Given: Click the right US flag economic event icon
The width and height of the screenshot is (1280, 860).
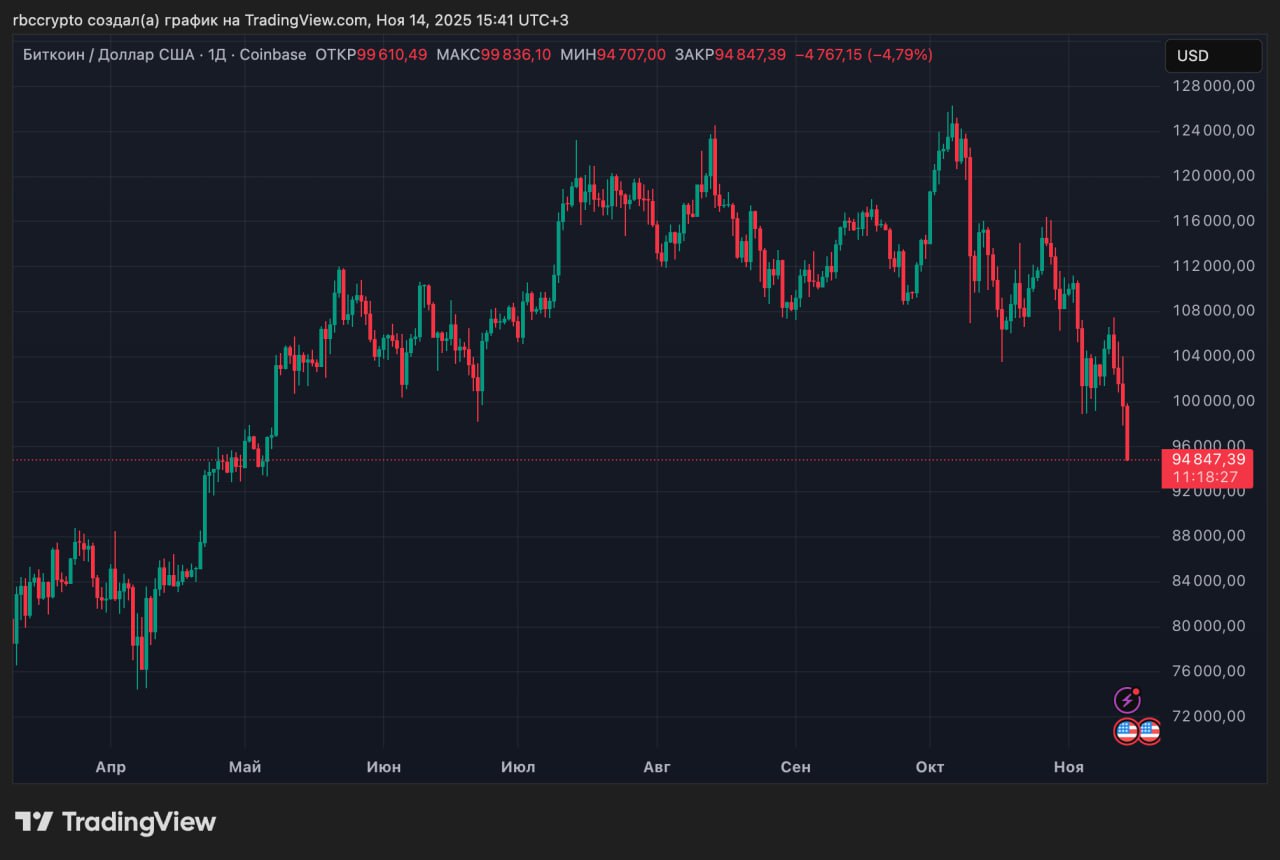Looking at the screenshot, I should pyautogui.click(x=1149, y=731).
